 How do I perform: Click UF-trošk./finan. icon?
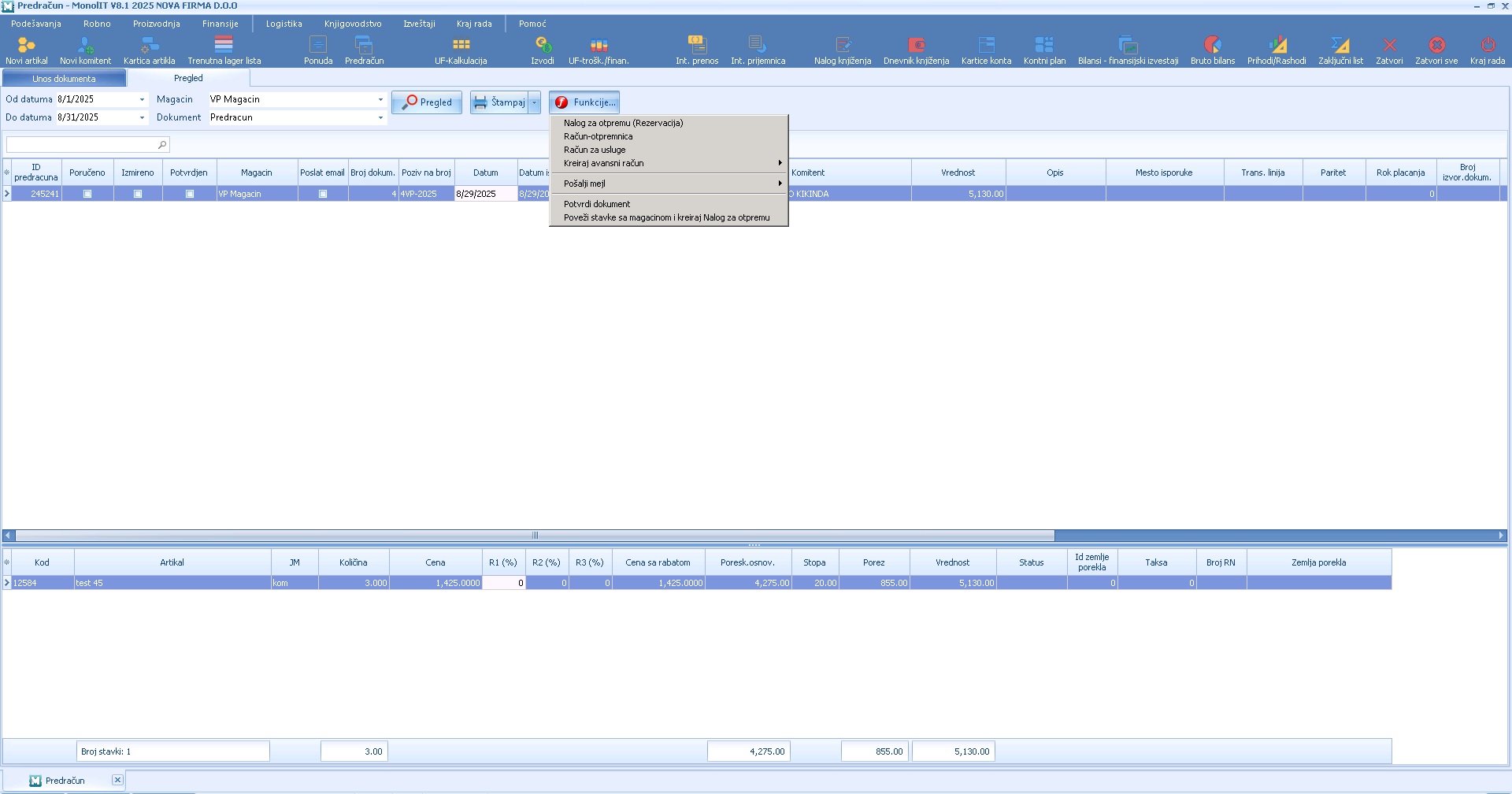pyautogui.click(x=598, y=45)
